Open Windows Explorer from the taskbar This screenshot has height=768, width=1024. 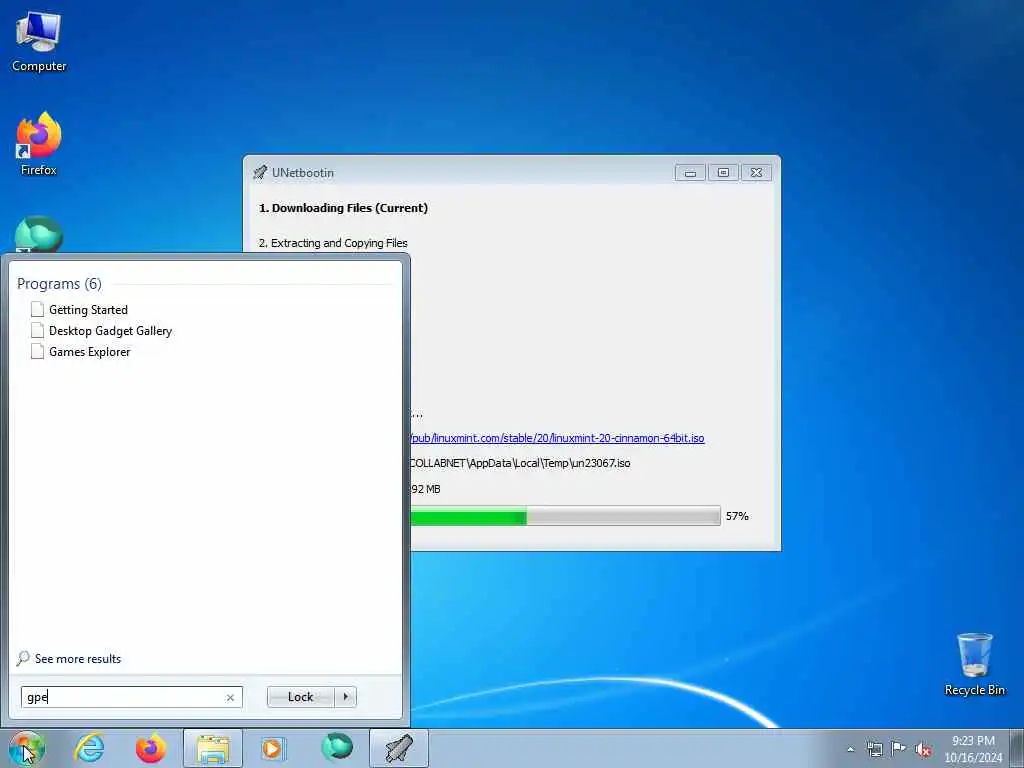coord(213,748)
